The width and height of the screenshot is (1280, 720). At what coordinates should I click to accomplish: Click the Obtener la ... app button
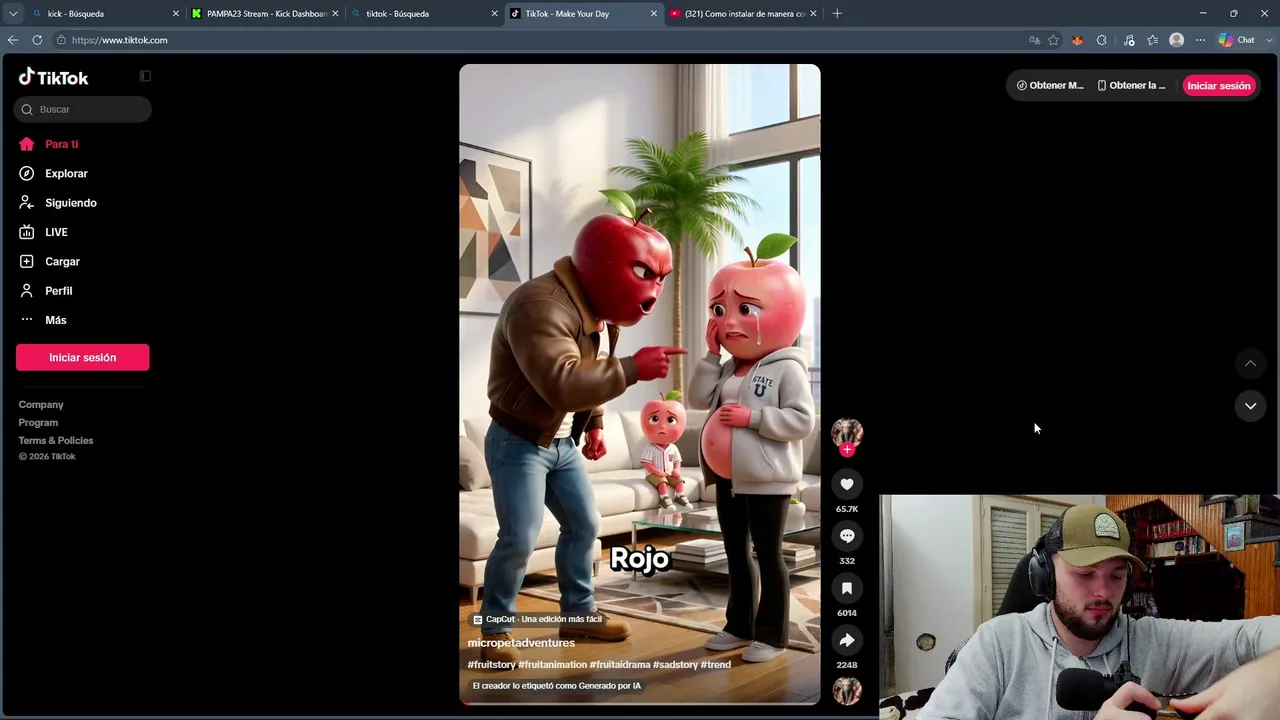coord(1132,86)
